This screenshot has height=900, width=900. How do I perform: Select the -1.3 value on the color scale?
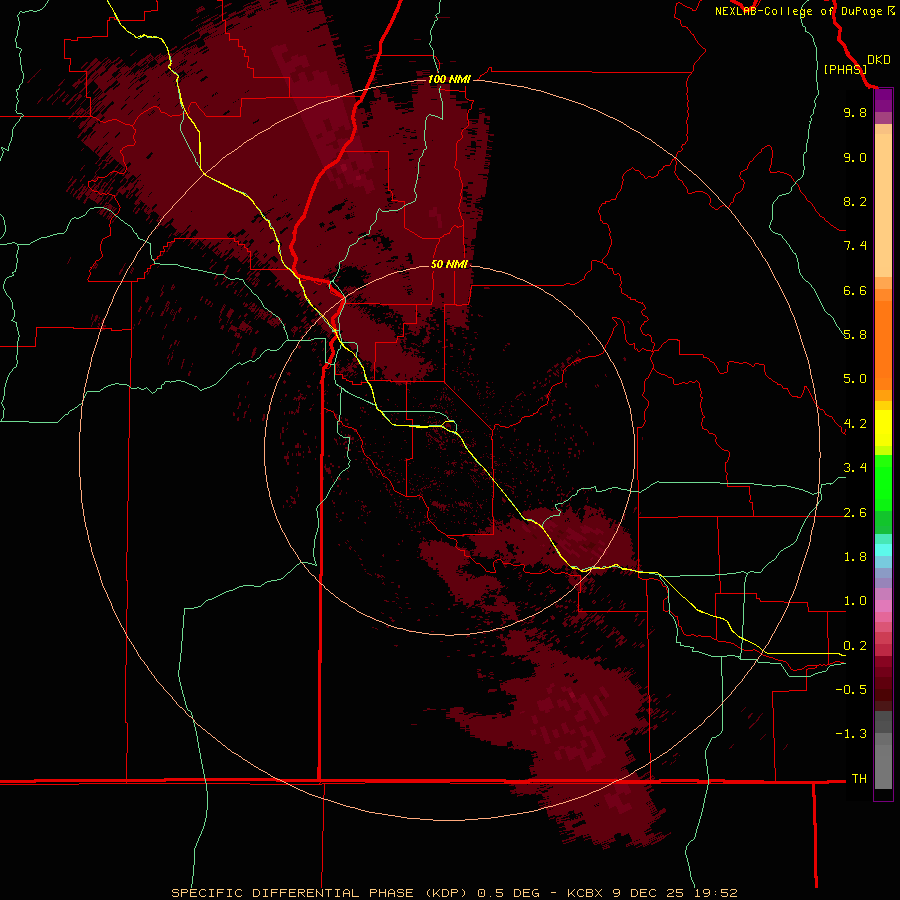(x=851, y=734)
